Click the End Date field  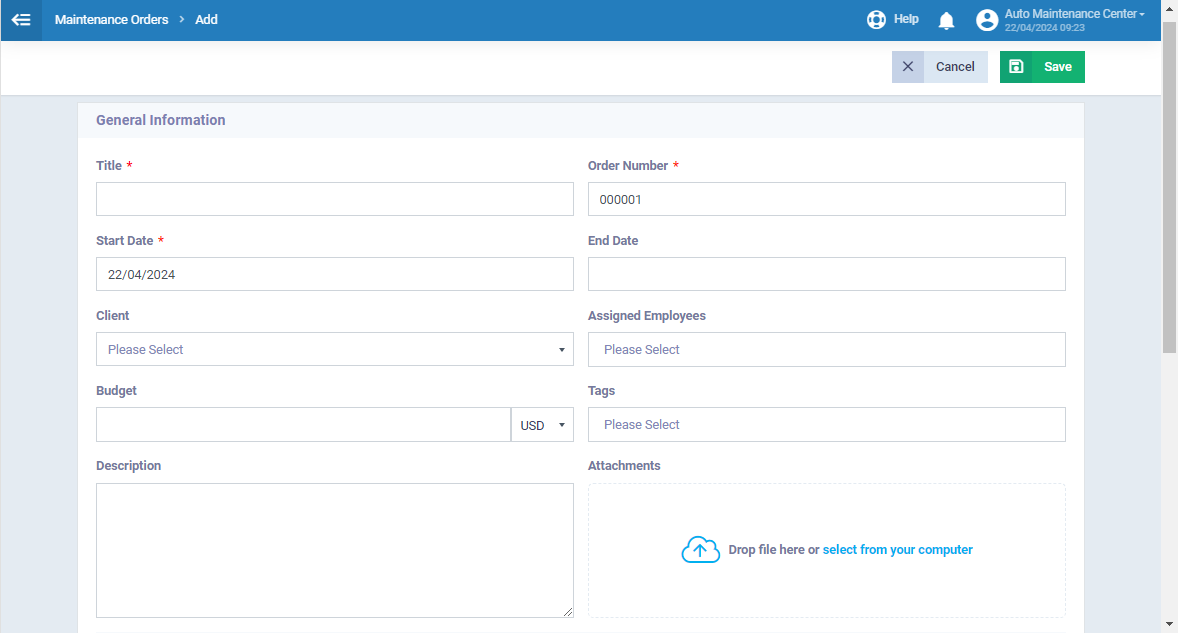826,274
